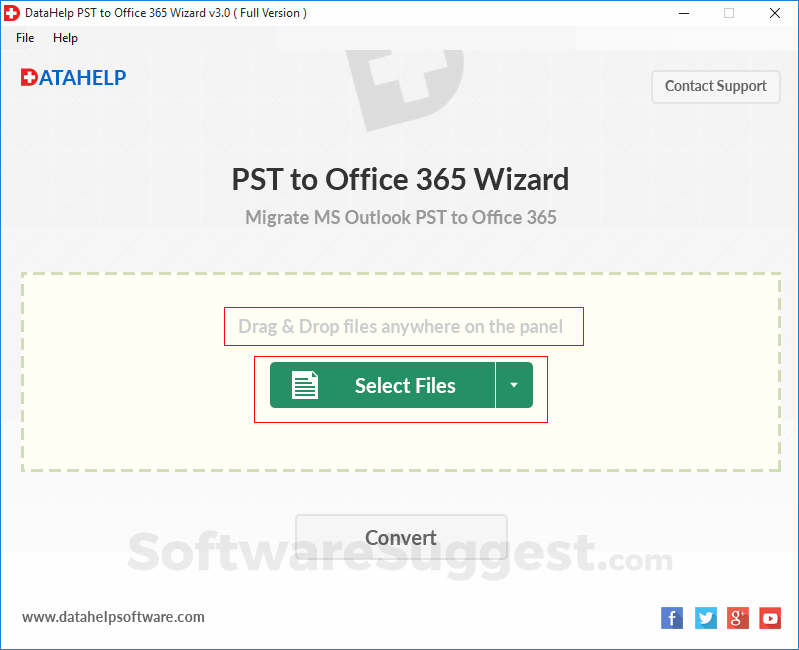Open the YouTube icon
This screenshot has height=650, width=799.
(770, 618)
